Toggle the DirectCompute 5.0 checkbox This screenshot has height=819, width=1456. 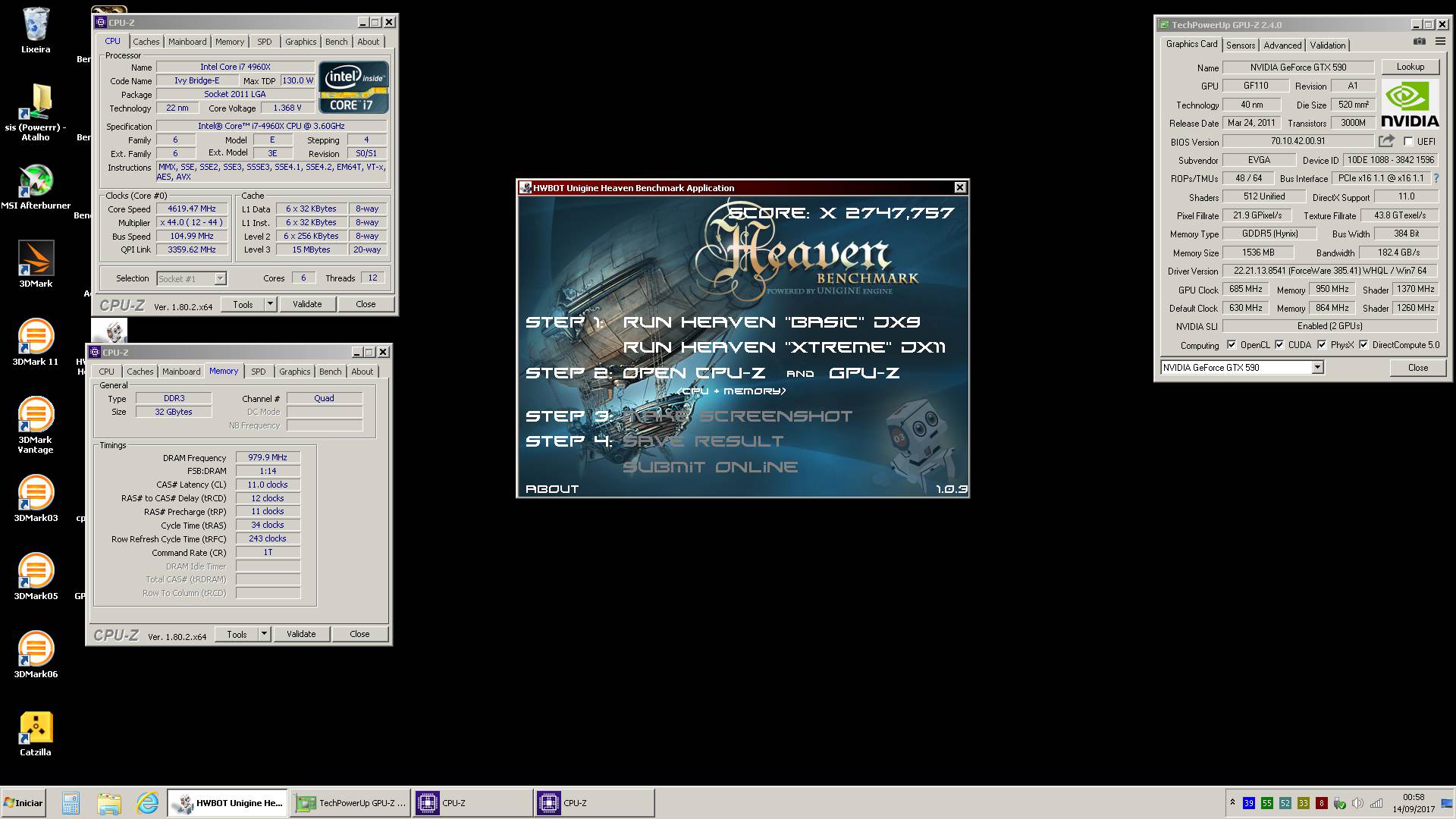pos(1363,344)
